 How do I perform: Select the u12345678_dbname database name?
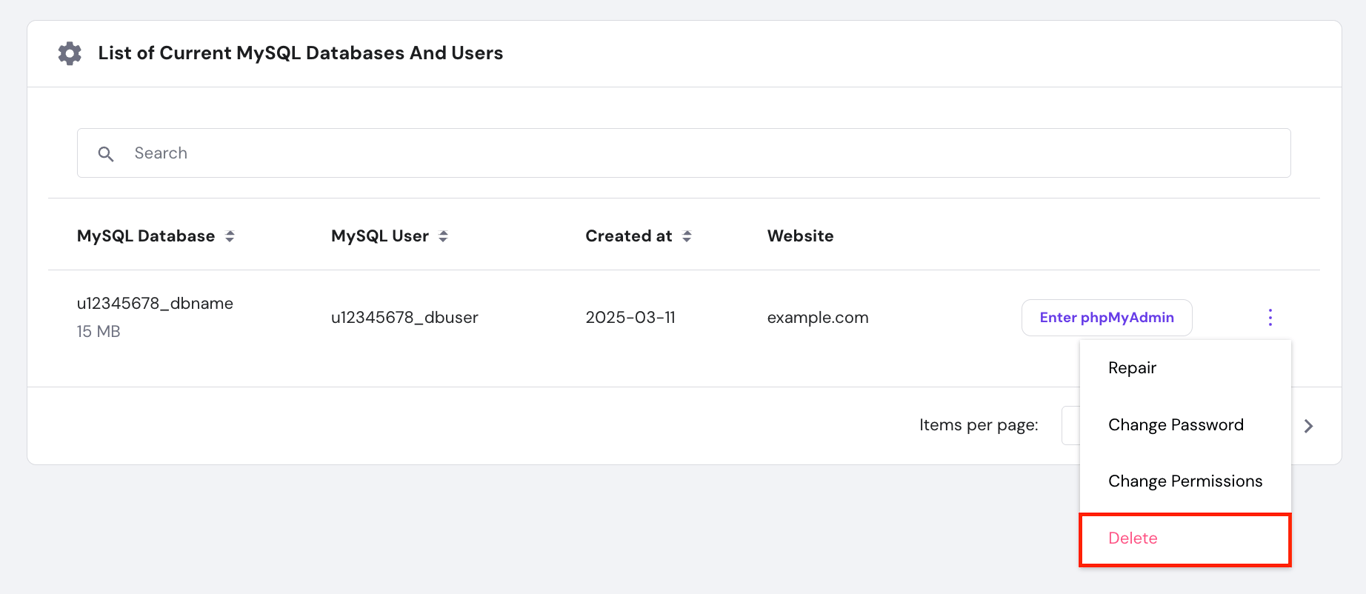click(x=155, y=303)
